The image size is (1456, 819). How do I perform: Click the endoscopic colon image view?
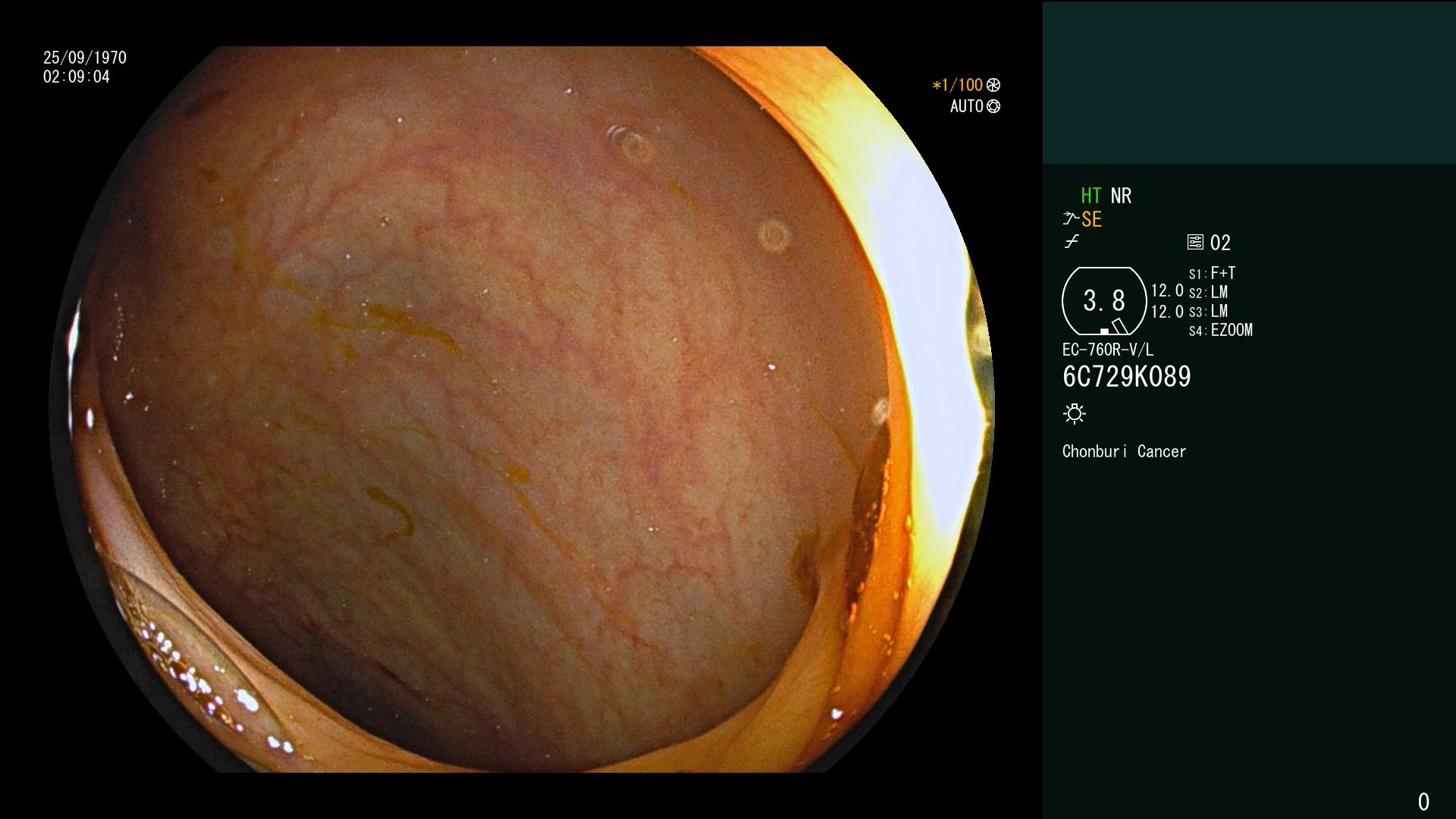click(522, 409)
